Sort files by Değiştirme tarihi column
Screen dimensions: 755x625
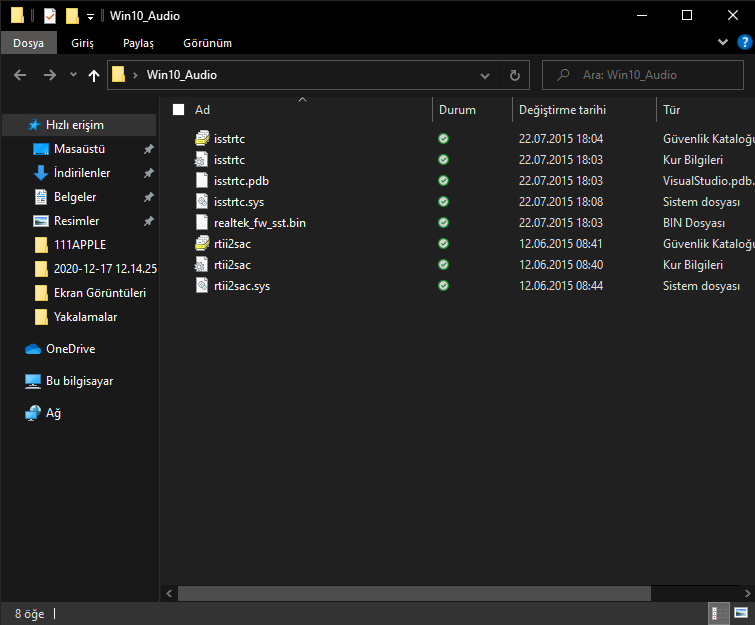[562, 110]
